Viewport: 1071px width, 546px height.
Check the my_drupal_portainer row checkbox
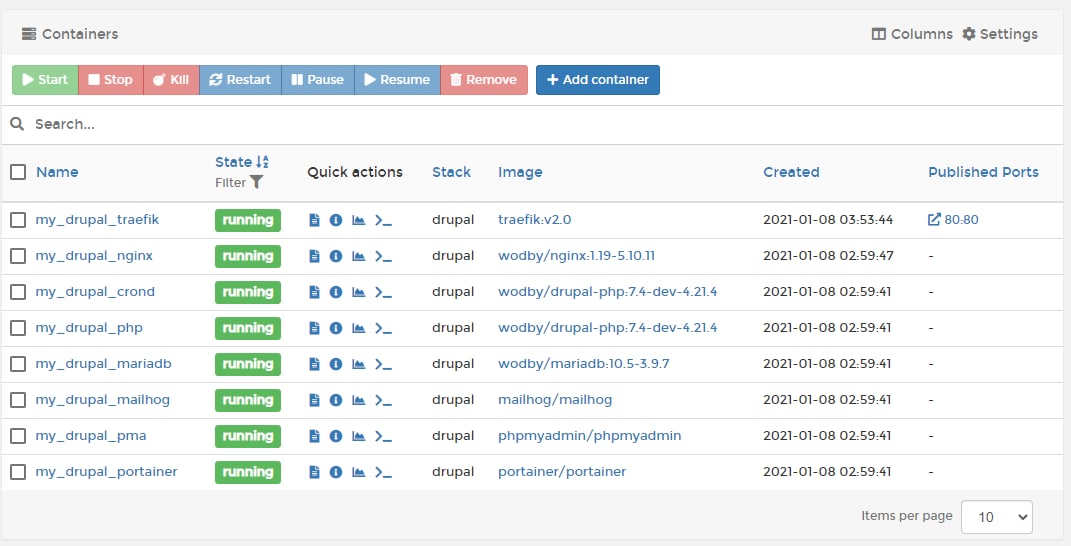click(x=18, y=472)
